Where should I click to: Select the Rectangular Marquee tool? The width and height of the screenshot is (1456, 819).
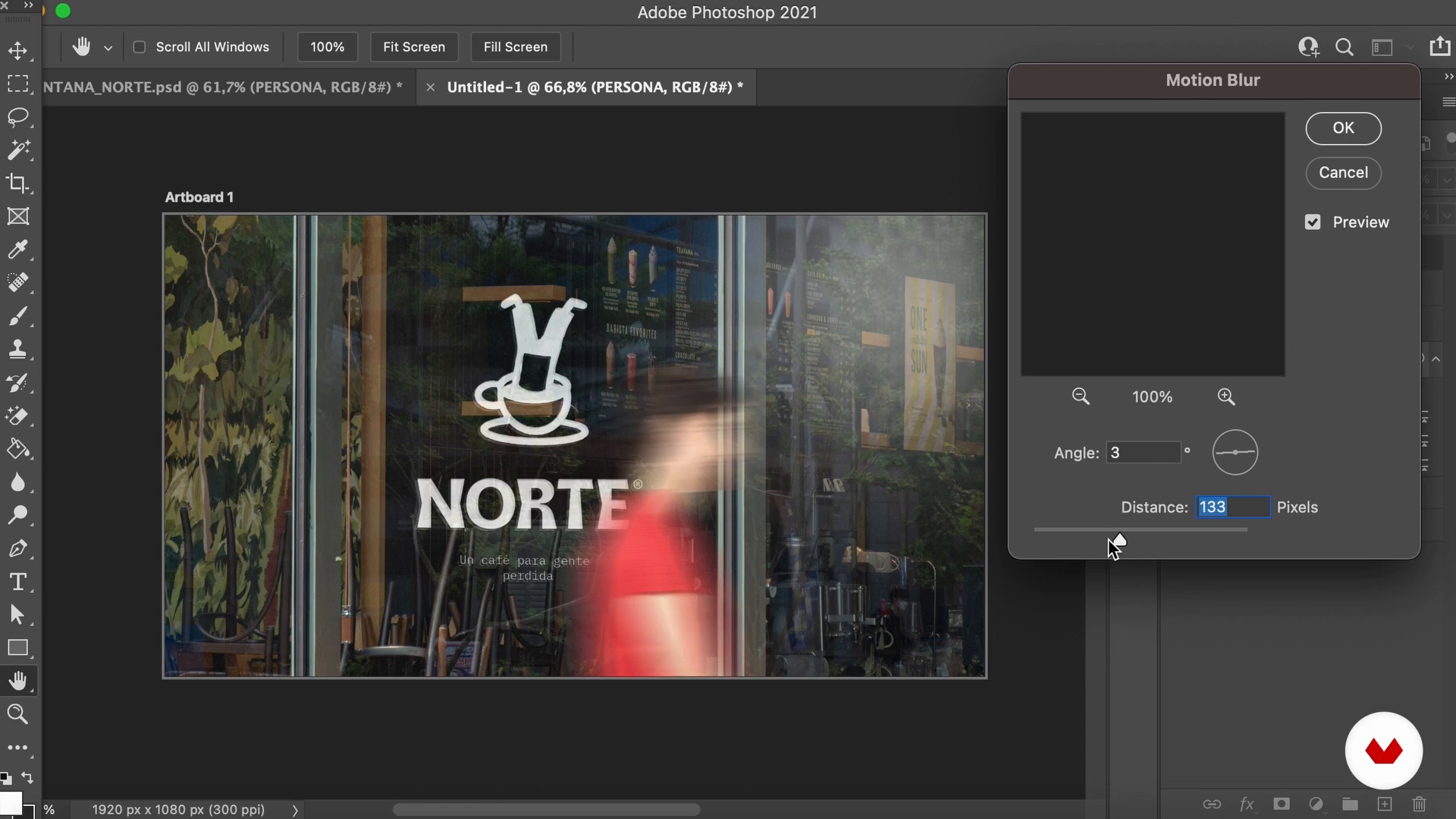click(18, 83)
